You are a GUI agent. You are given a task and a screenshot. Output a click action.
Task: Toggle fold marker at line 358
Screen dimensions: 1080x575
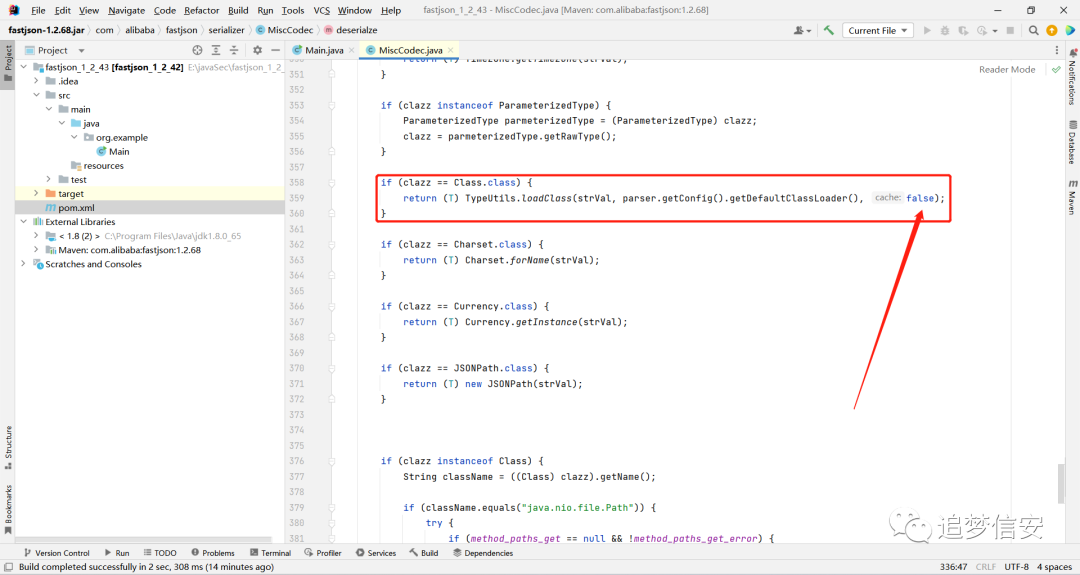click(x=331, y=182)
